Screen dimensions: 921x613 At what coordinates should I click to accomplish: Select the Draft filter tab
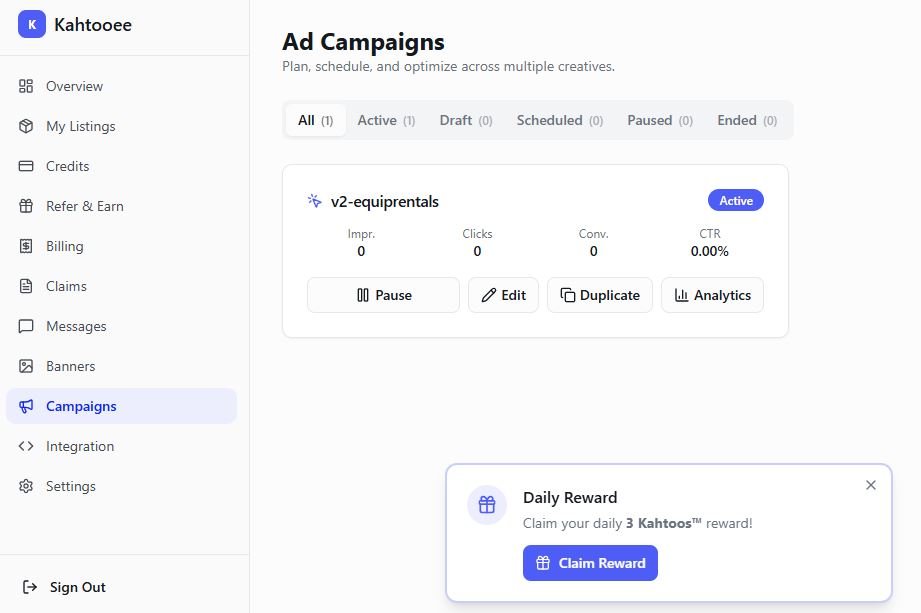tap(465, 120)
